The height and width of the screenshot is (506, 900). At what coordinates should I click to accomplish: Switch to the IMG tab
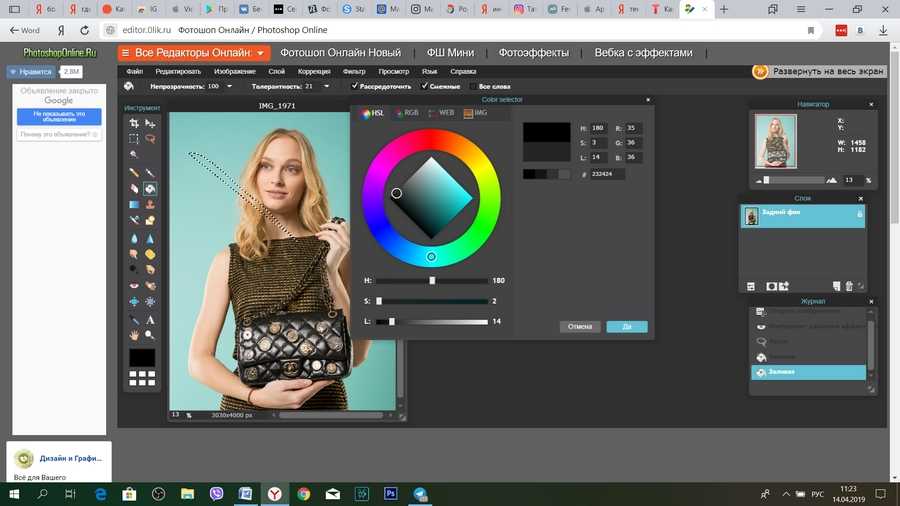click(x=476, y=113)
